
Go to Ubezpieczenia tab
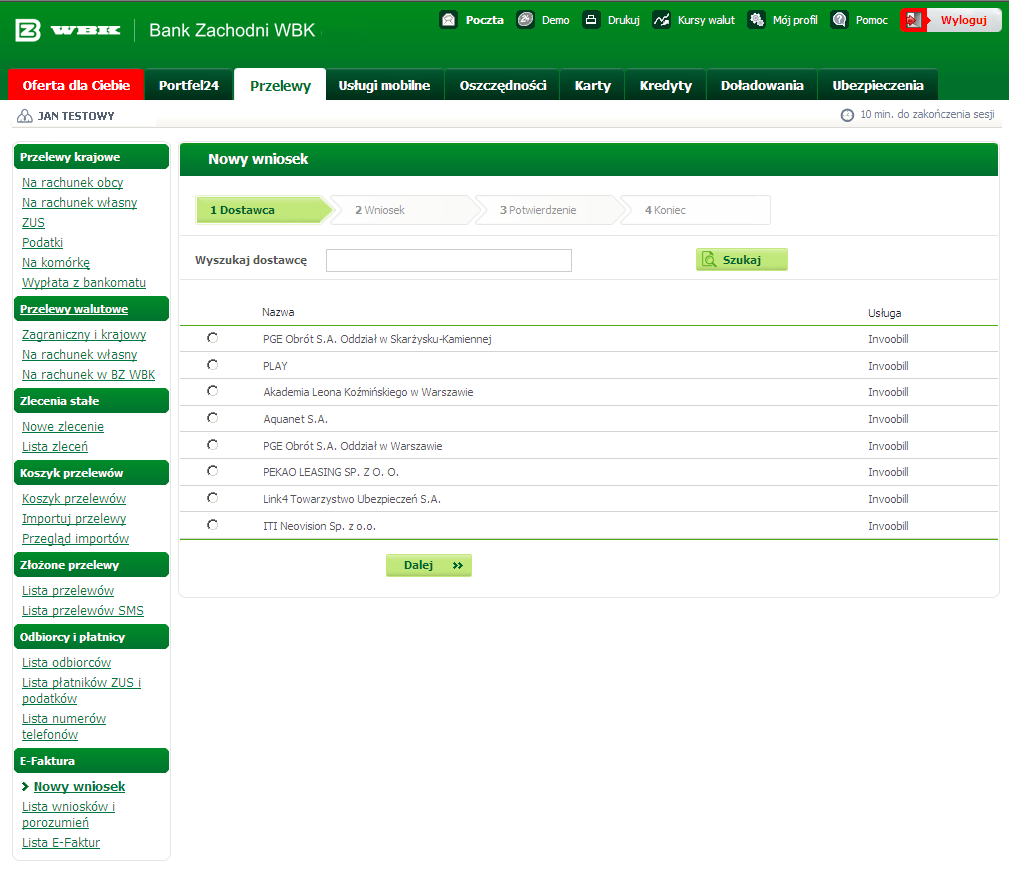point(878,85)
